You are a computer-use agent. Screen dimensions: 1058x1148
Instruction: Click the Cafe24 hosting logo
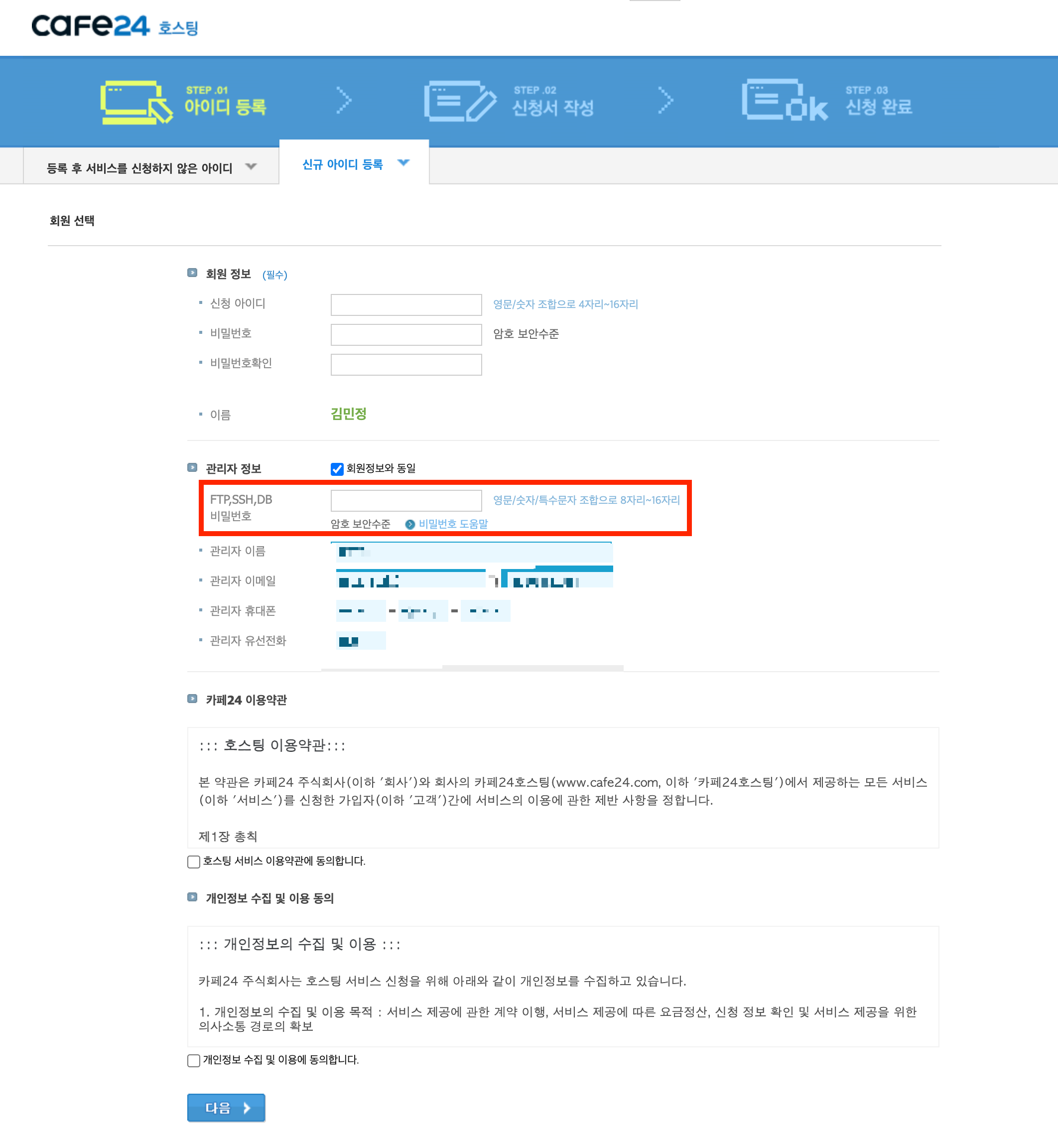(115, 26)
